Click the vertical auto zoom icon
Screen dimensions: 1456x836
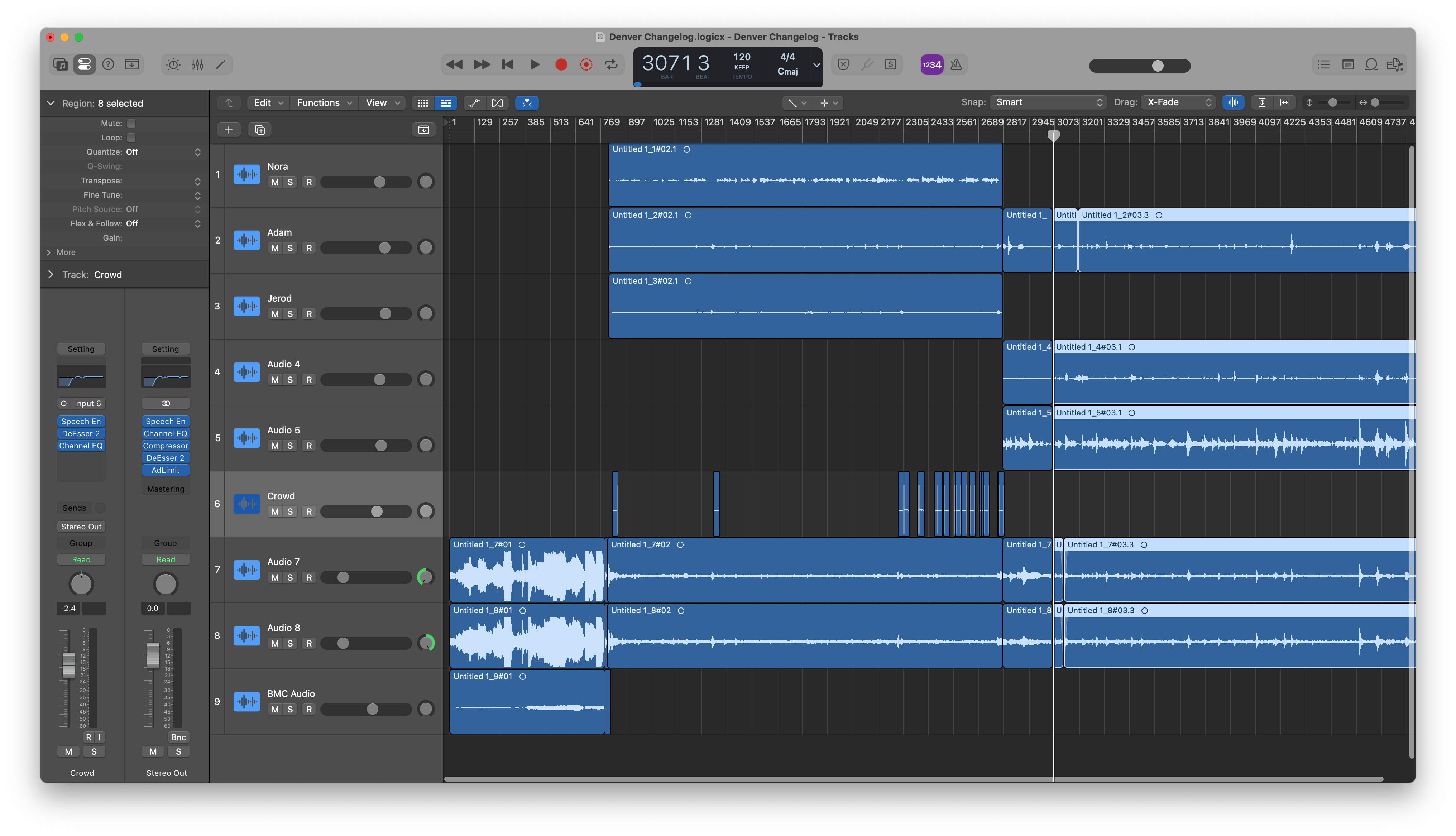click(x=1262, y=102)
